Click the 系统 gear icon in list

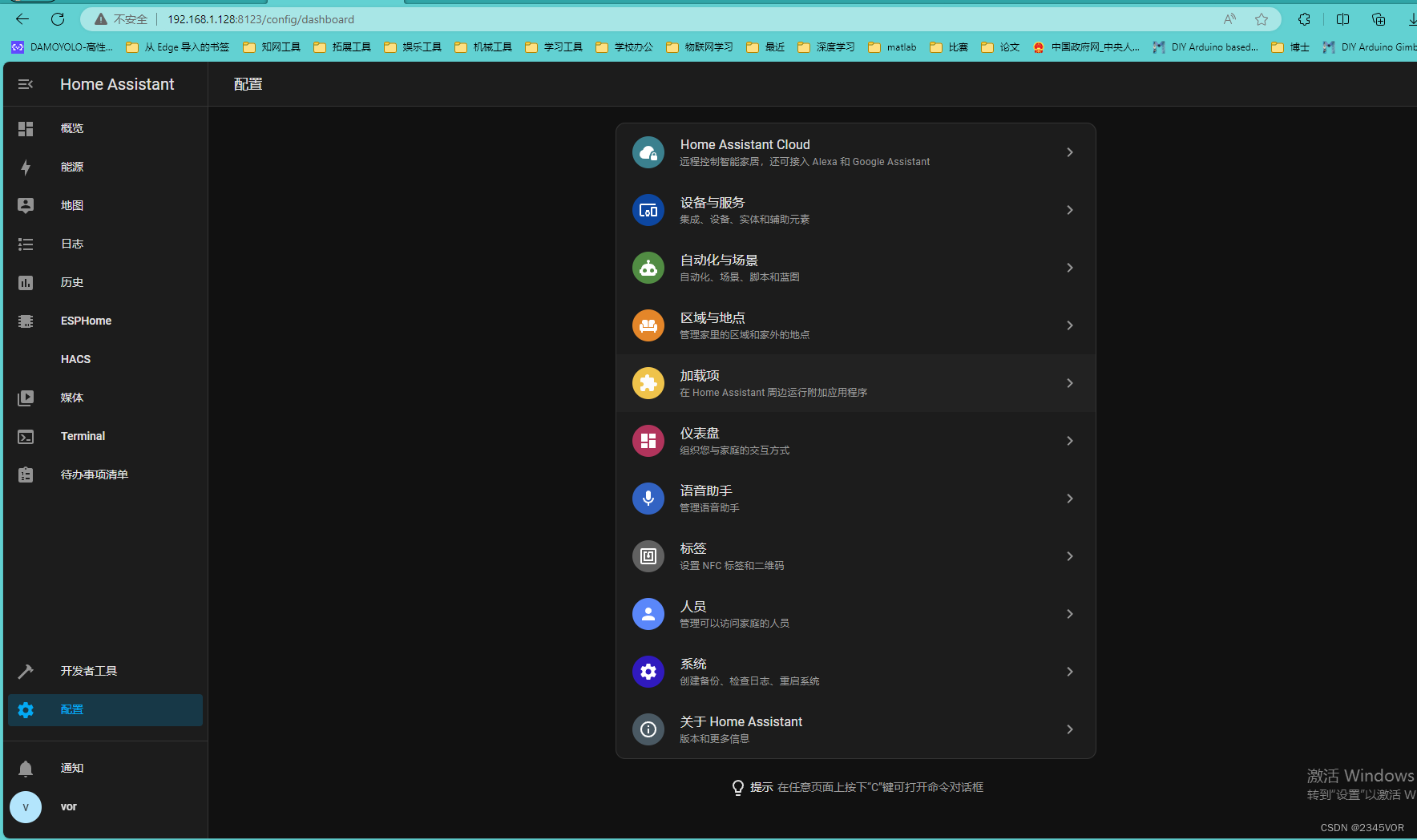648,672
